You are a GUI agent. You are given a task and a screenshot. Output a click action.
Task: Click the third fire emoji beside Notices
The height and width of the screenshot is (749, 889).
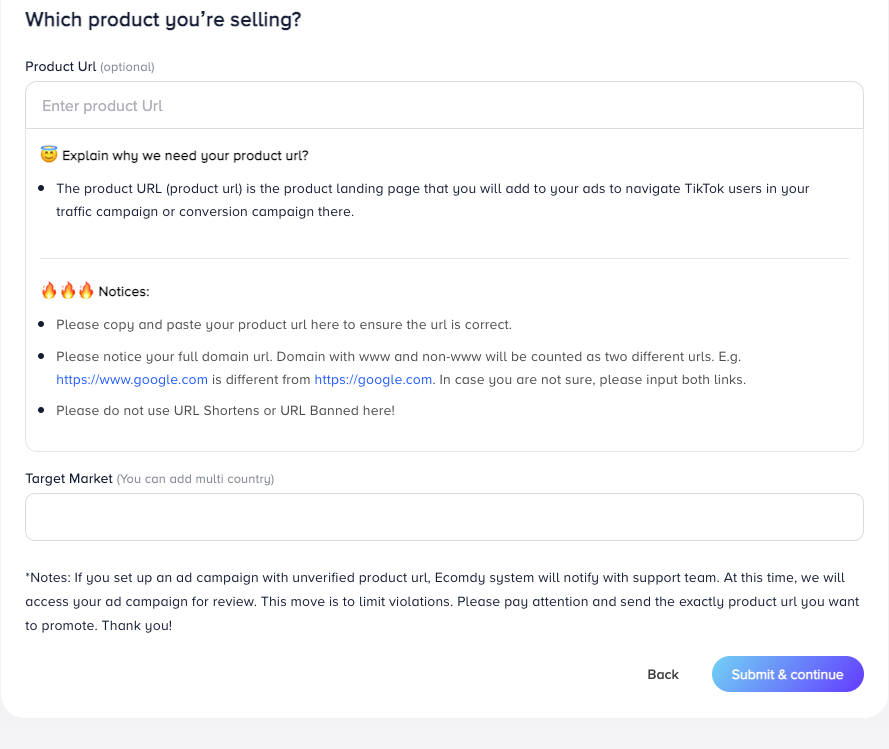pos(86,291)
